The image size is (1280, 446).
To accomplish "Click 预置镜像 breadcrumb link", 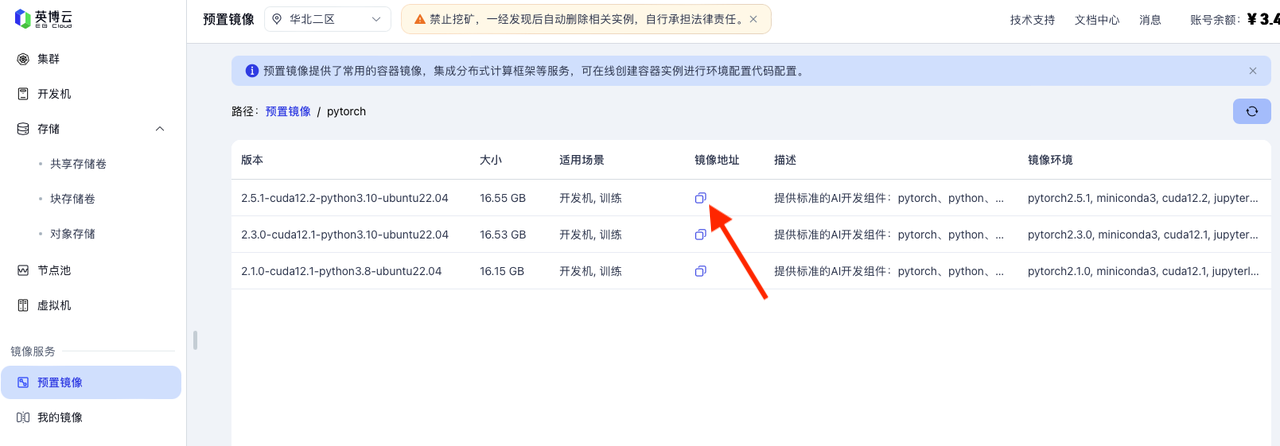I will click(x=288, y=112).
